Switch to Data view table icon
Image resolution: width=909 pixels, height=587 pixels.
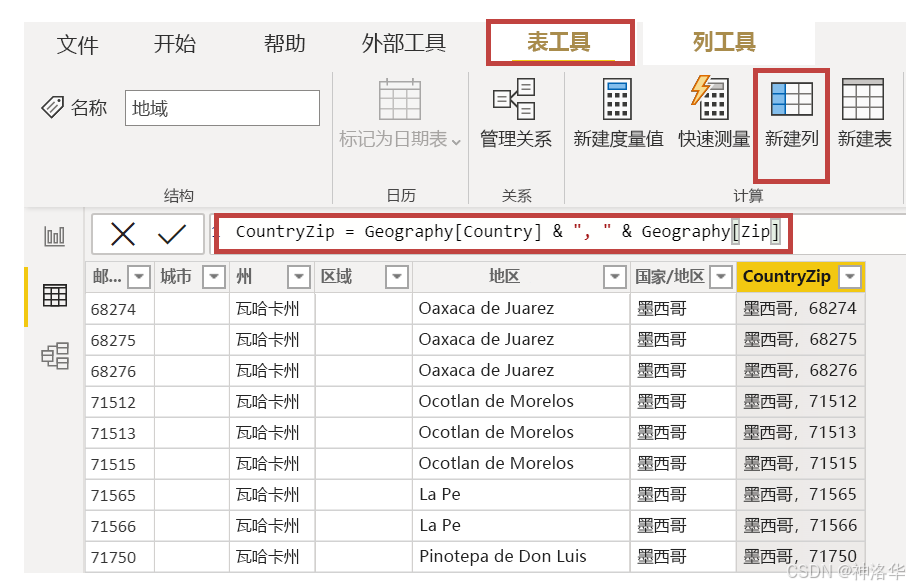click(x=55, y=296)
